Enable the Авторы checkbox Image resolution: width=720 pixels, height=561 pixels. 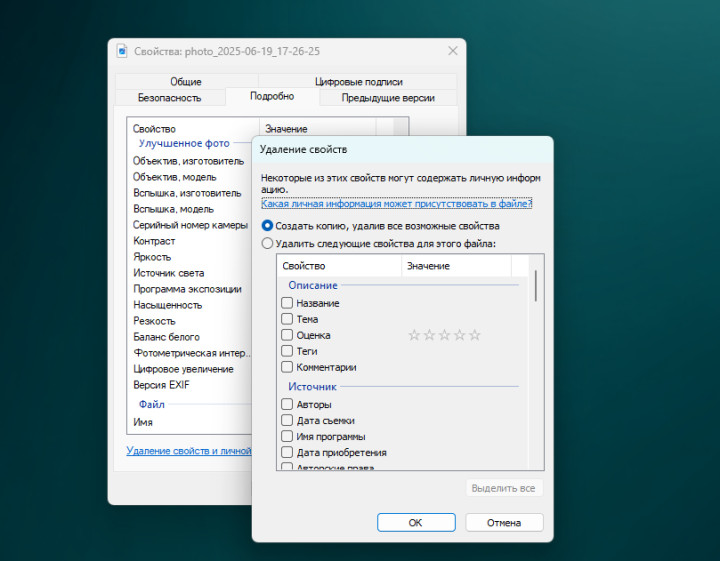coord(287,405)
